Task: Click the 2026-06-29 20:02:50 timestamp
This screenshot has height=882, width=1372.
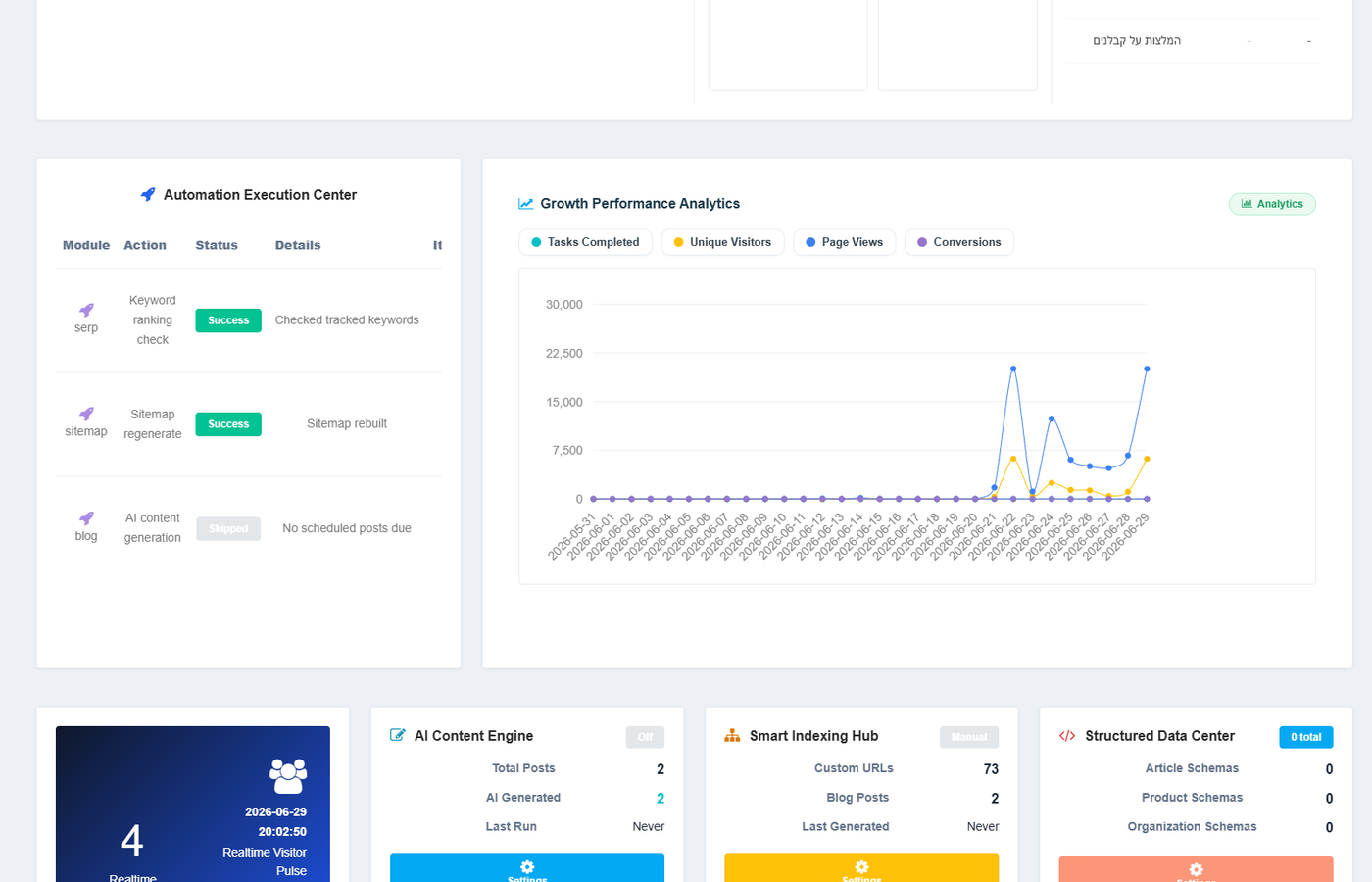Action: pos(275,822)
